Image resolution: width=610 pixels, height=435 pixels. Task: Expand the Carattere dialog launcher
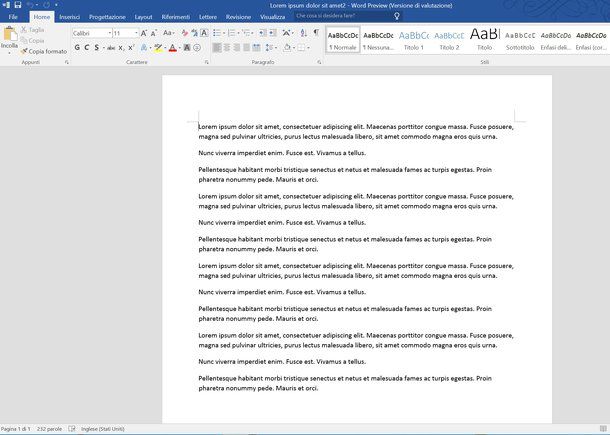point(207,62)
